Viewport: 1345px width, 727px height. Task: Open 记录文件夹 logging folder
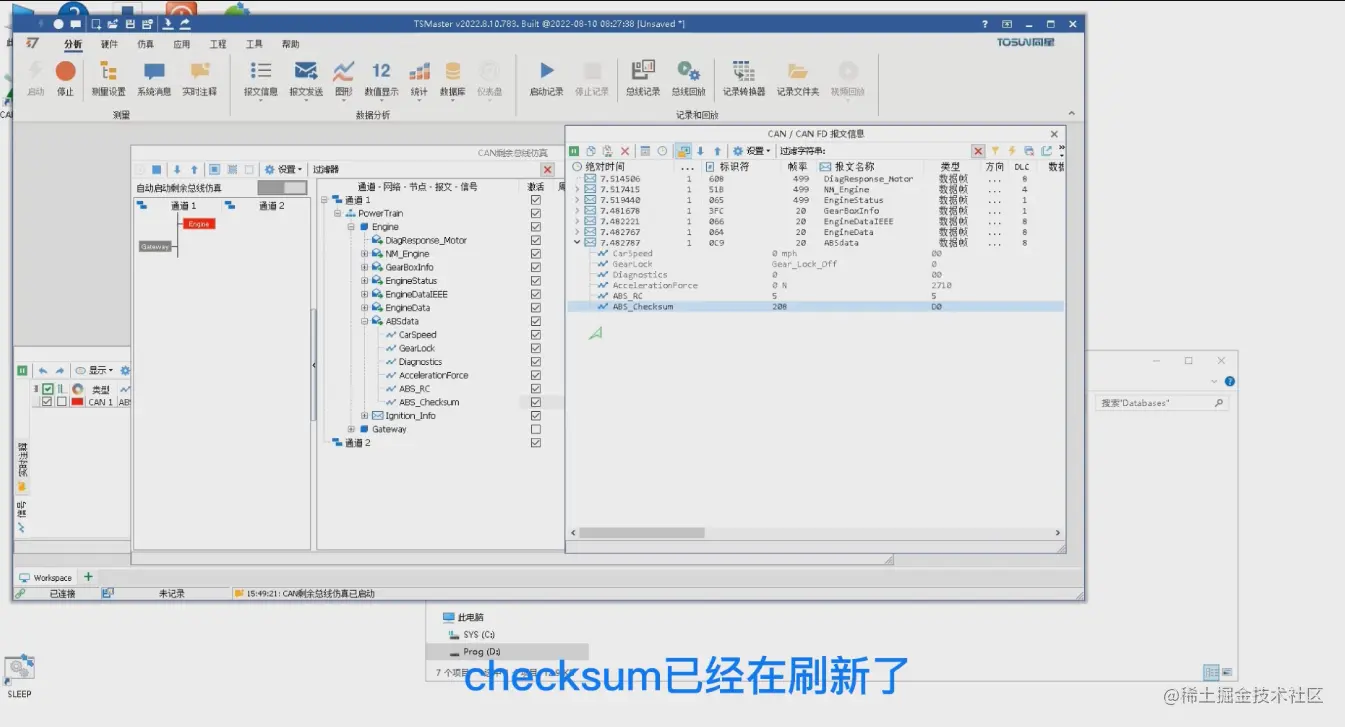pos(798,77)
